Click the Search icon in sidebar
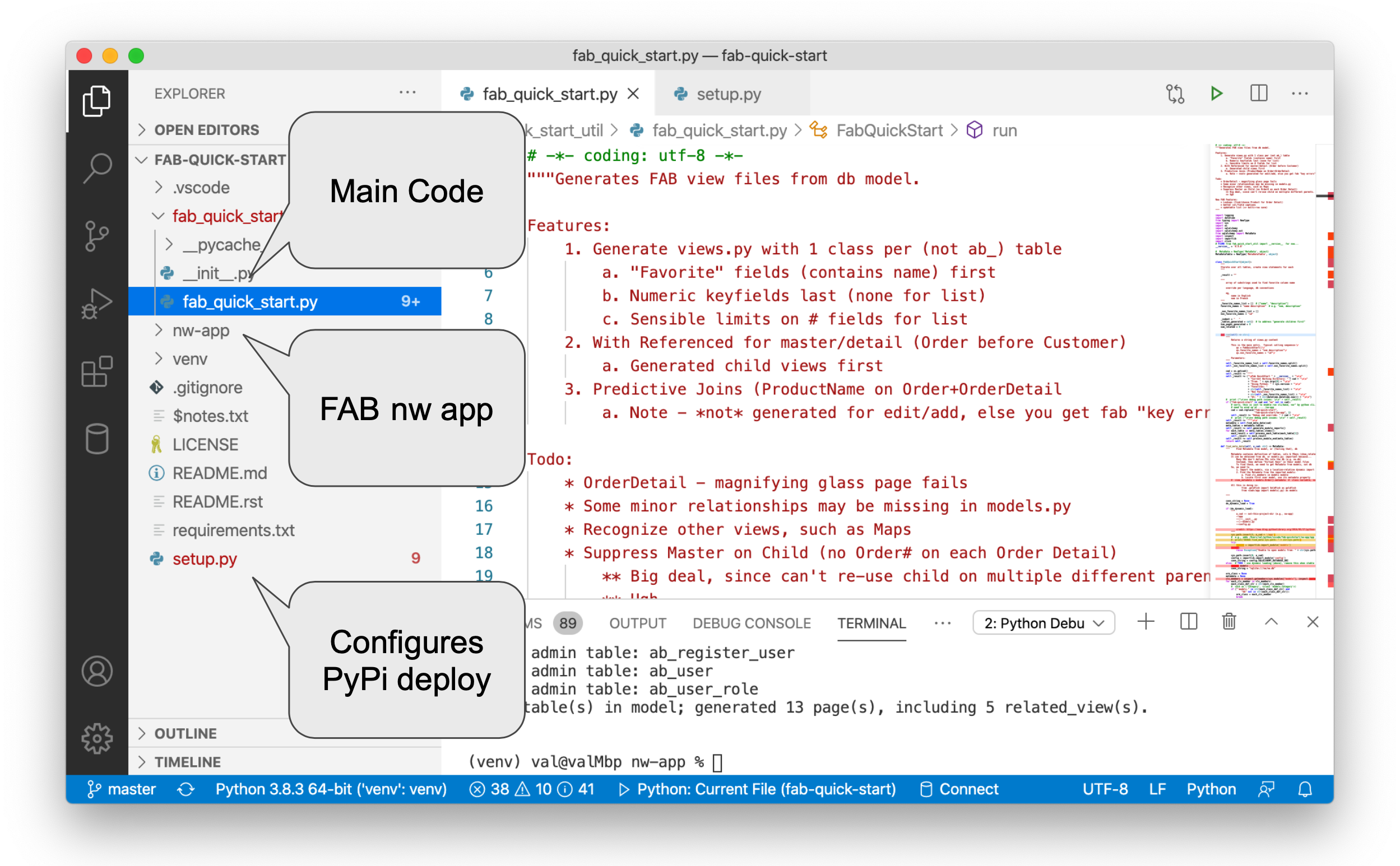The image size is (1400, 866). [x=97, y=167]
